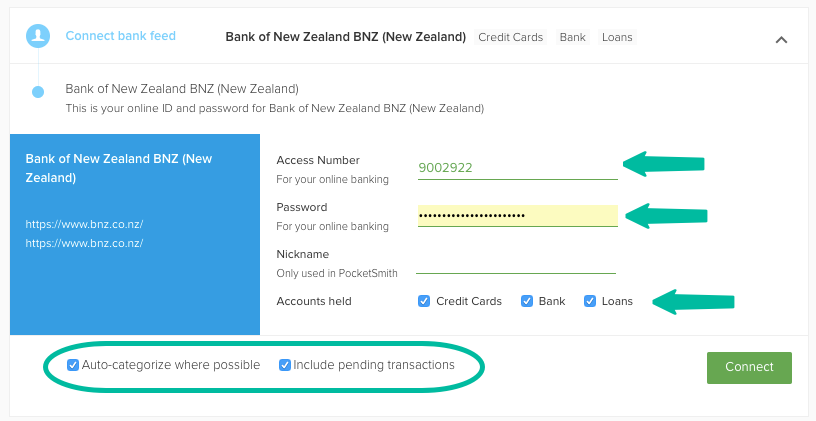Click the Access Number input field

point(517,168)
